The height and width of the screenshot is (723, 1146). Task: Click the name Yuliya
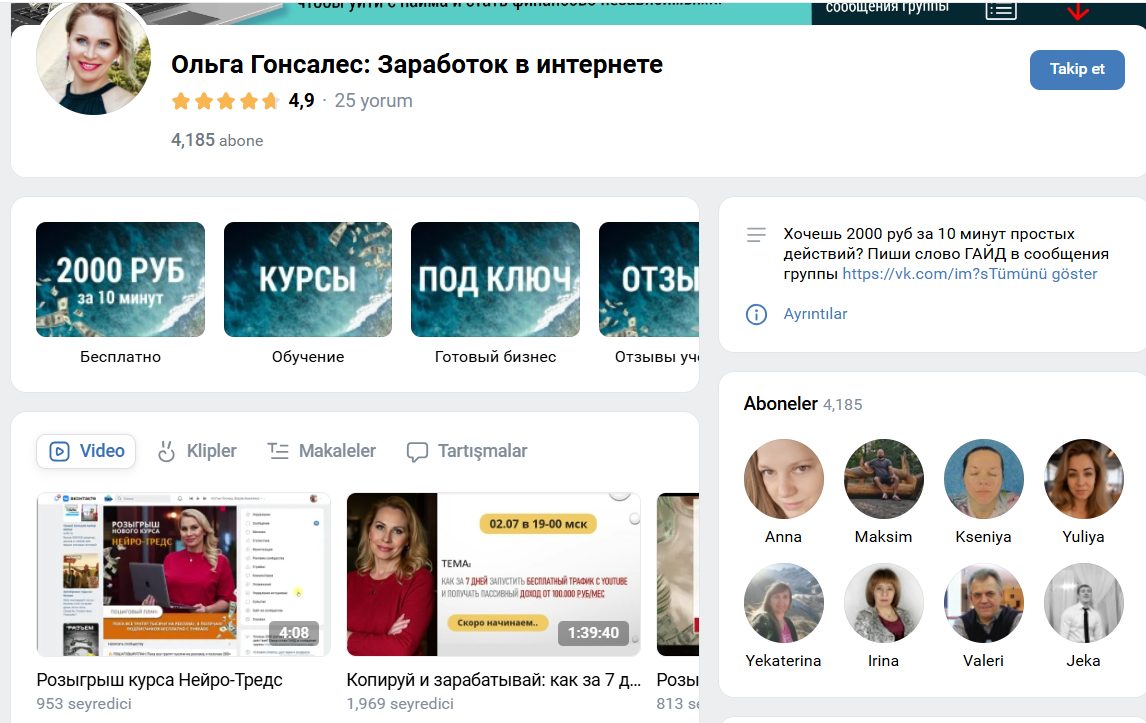coord(1083,537)
